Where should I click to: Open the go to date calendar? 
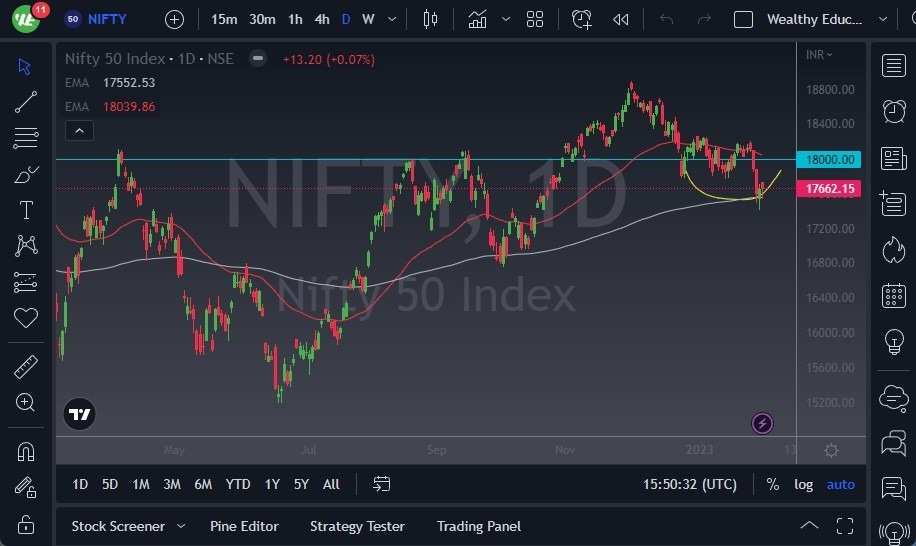tap(381, 484)
